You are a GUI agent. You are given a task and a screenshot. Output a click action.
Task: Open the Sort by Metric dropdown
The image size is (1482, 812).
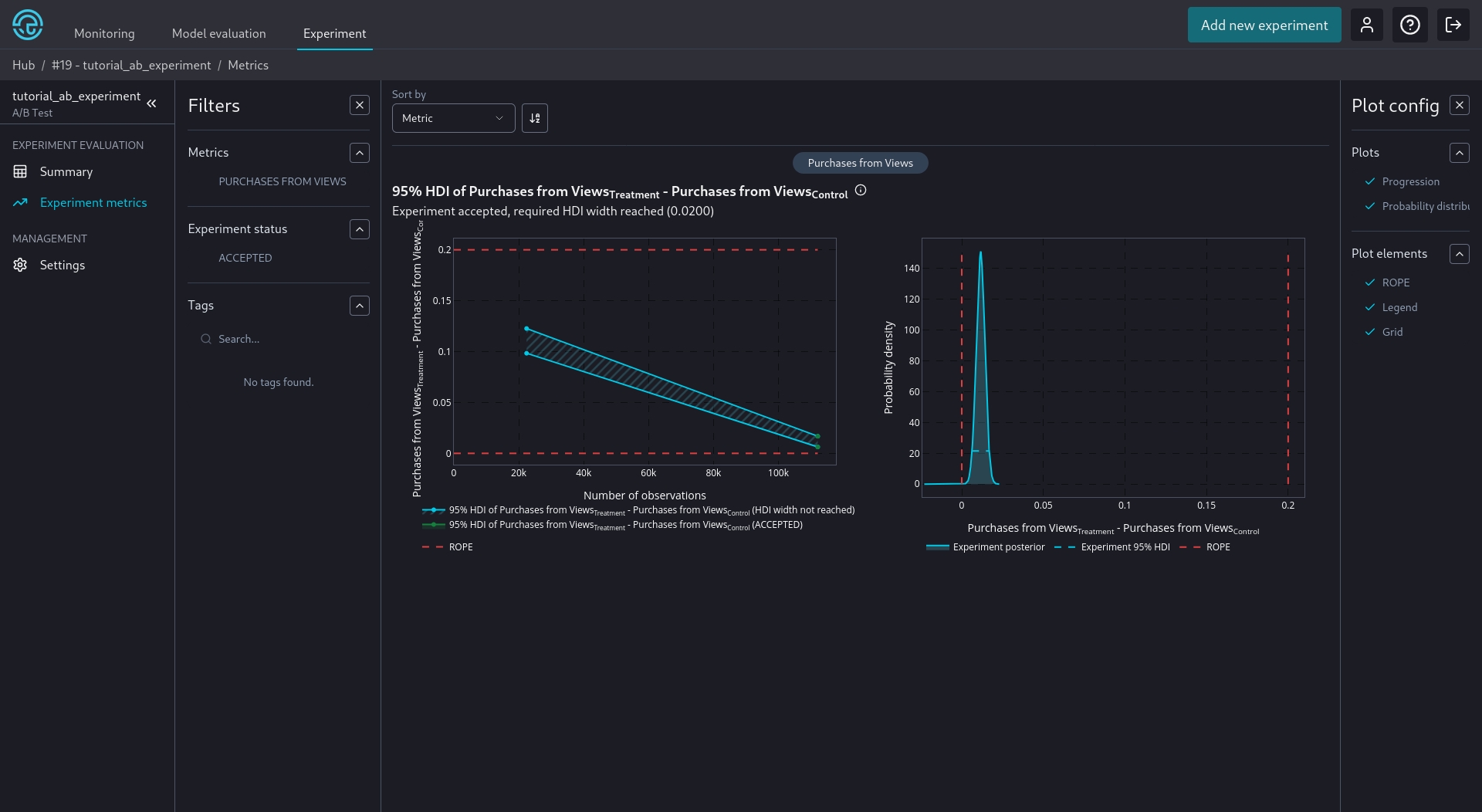(x=453, y=118)
